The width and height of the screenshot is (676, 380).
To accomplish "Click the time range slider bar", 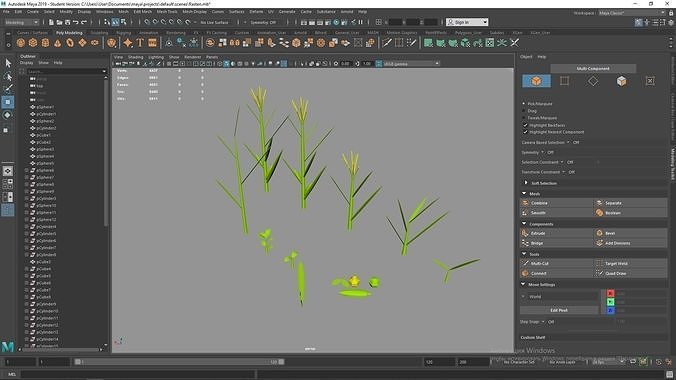I will 179,362.
